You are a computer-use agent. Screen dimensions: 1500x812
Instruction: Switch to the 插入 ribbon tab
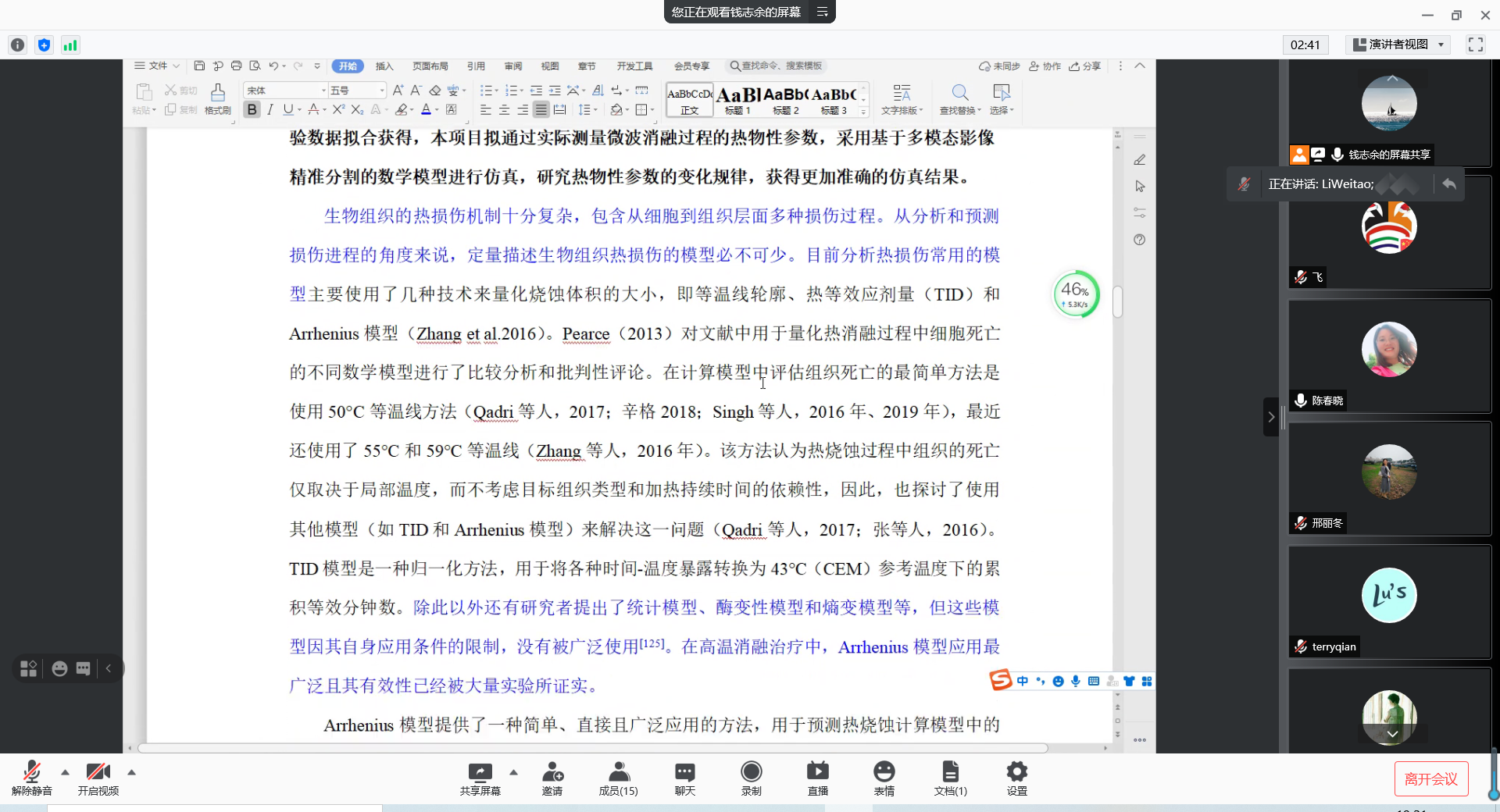tap(384, 66)
